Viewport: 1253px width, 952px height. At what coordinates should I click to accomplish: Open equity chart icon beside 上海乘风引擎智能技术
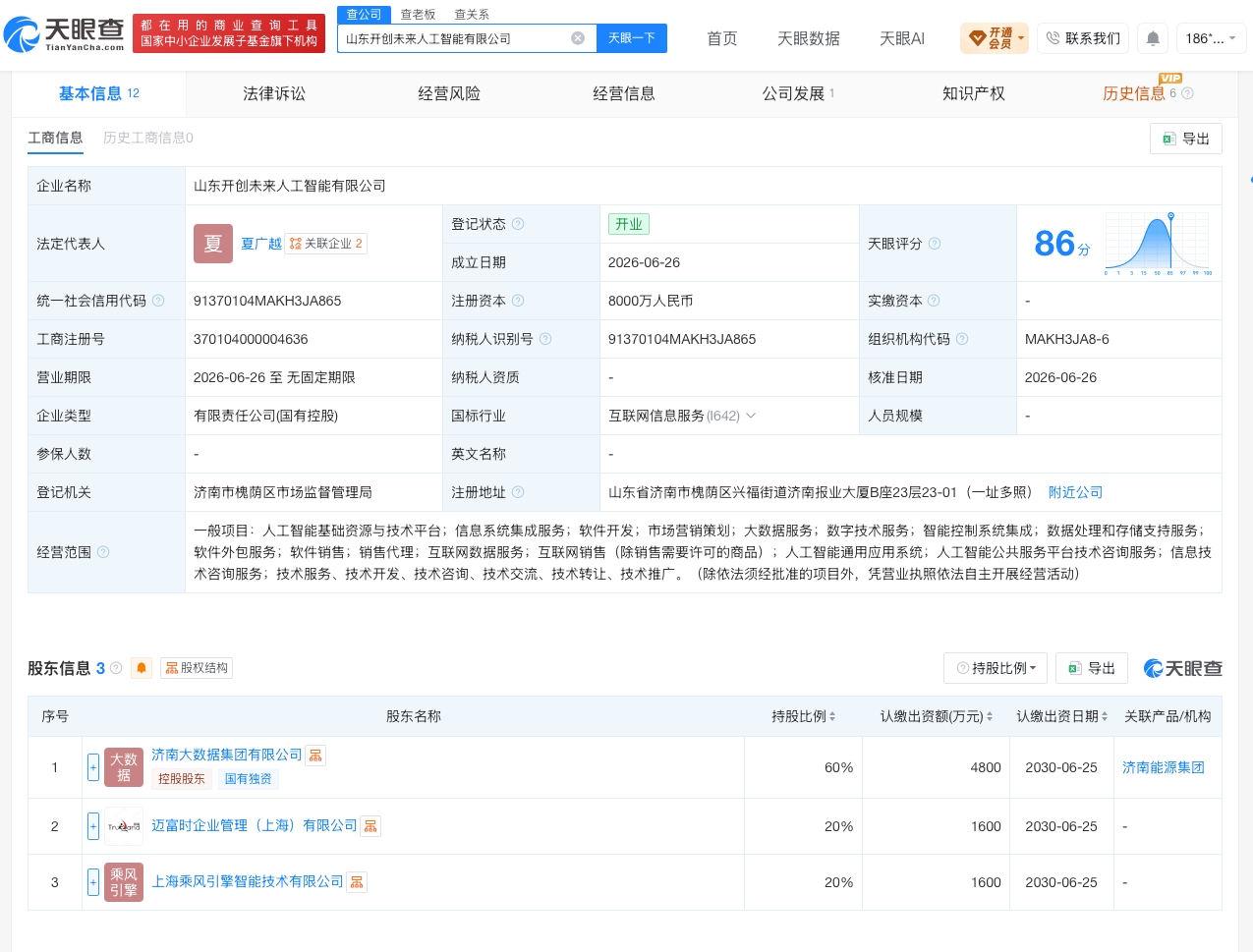pyautogui.click(x=357, y=882)
